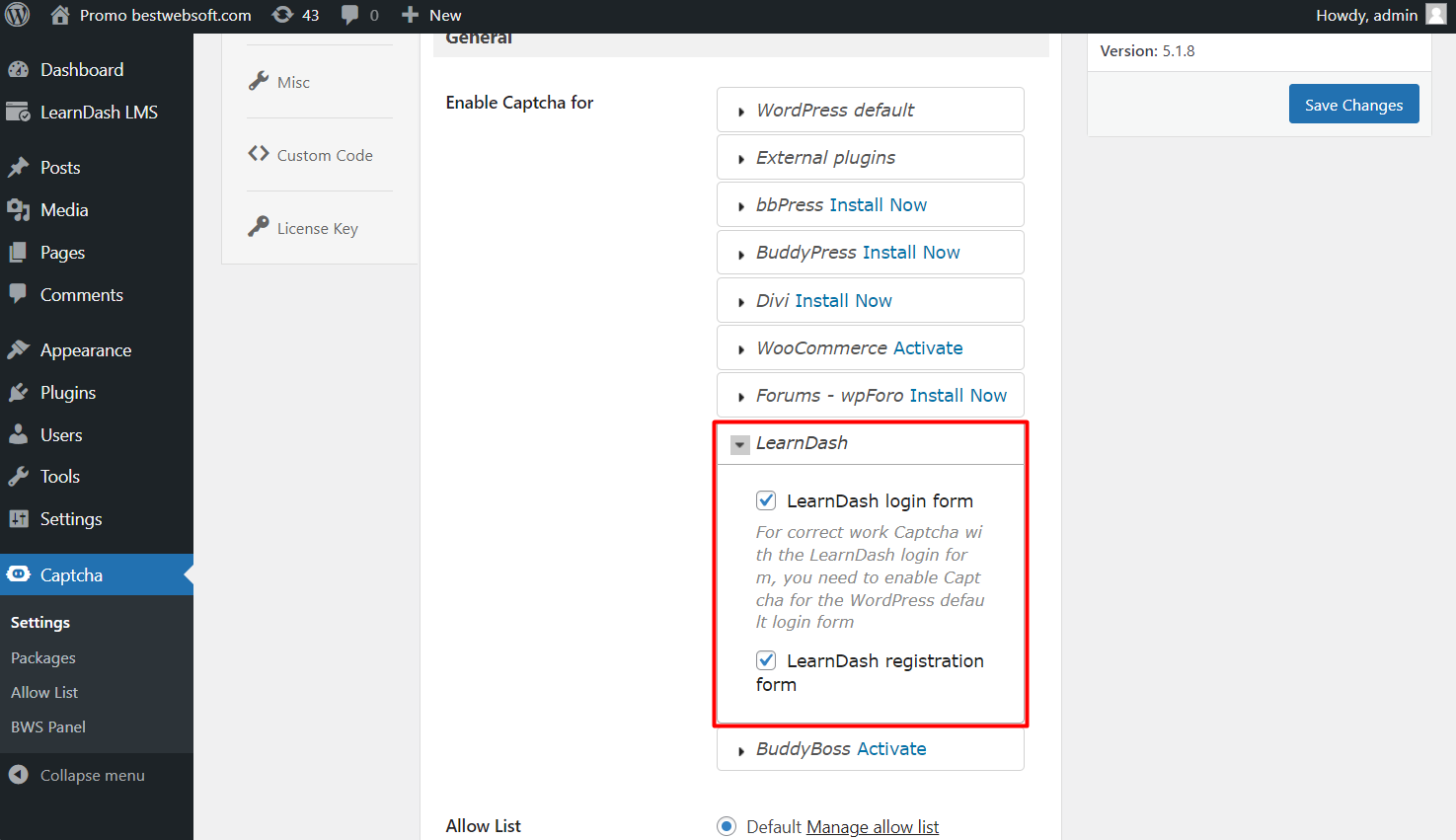This screenshot has width=1456, height=840.
Task: Expand the Forums - wpForo section arrow
Action: 741,397
